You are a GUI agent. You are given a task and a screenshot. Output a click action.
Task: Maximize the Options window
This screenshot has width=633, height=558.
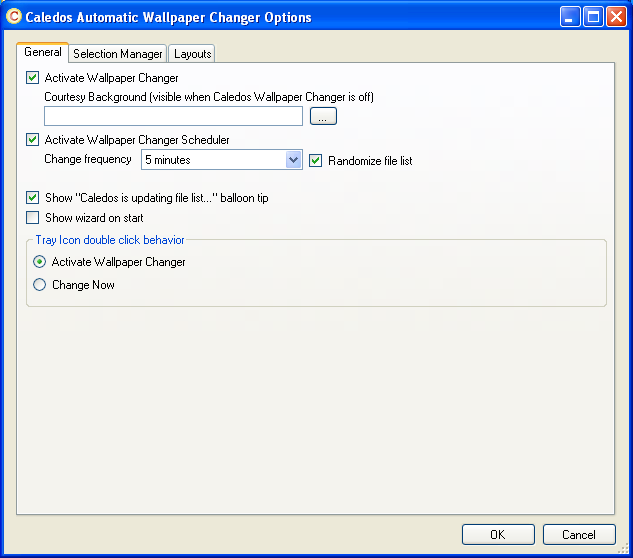[593, 17]
